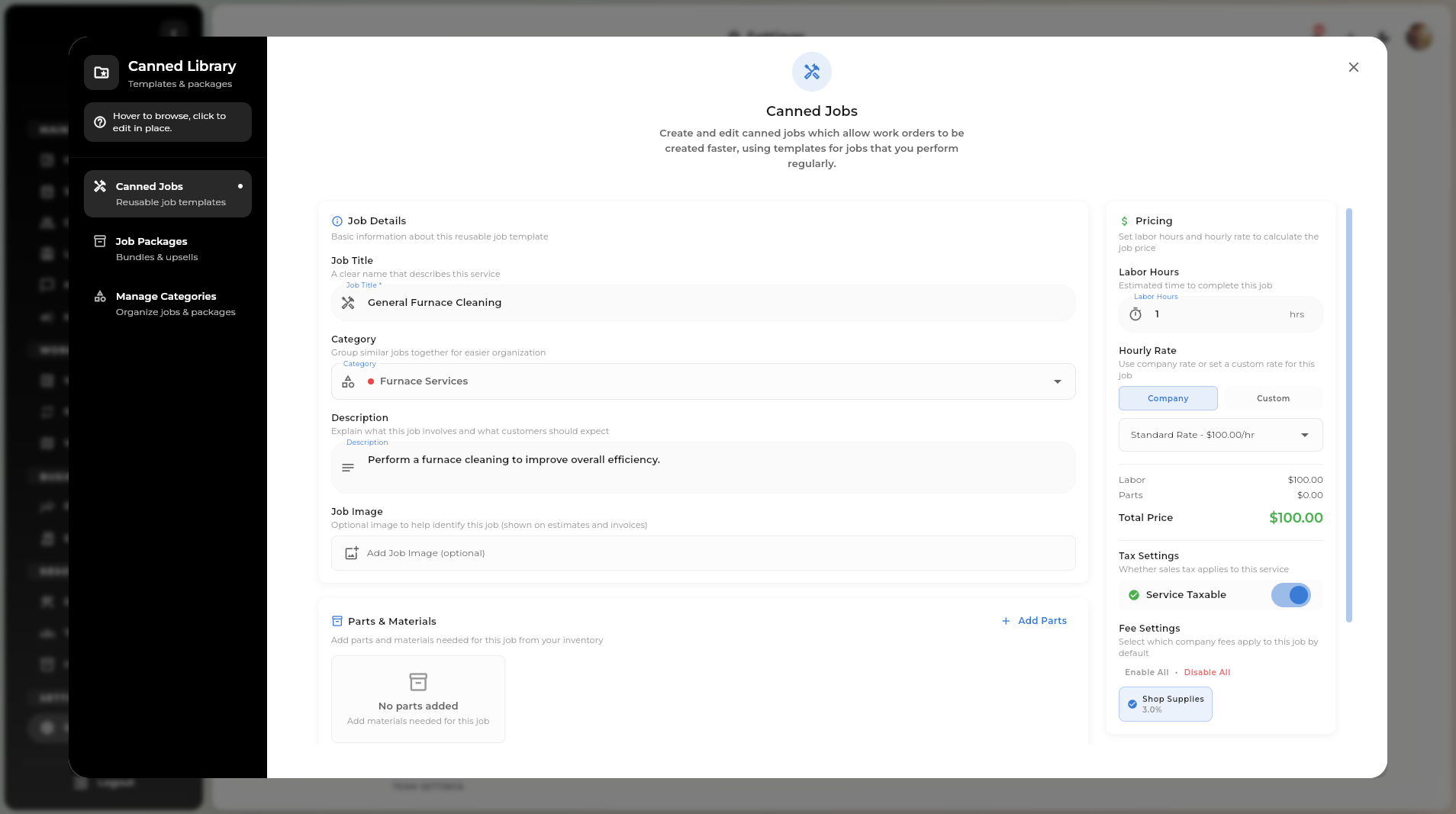Expand the hover-to-browse help tooltip

(167, 122)
